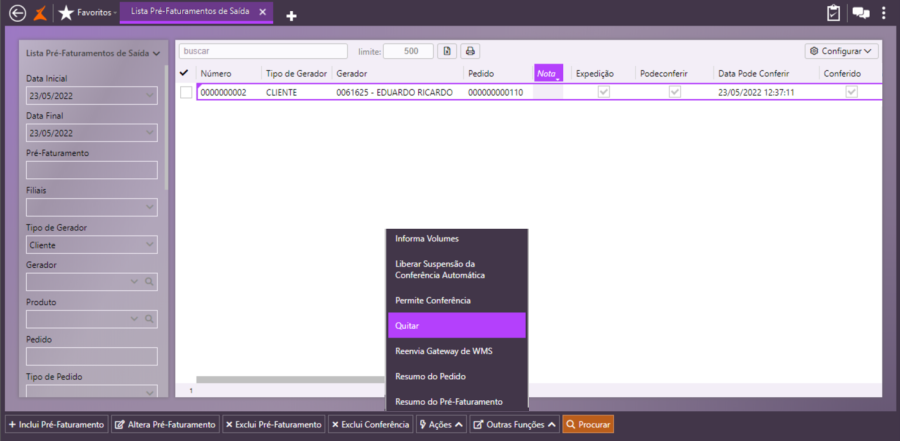
Task: Open new tab with plus icon
Action: click(x=291, y=17)
